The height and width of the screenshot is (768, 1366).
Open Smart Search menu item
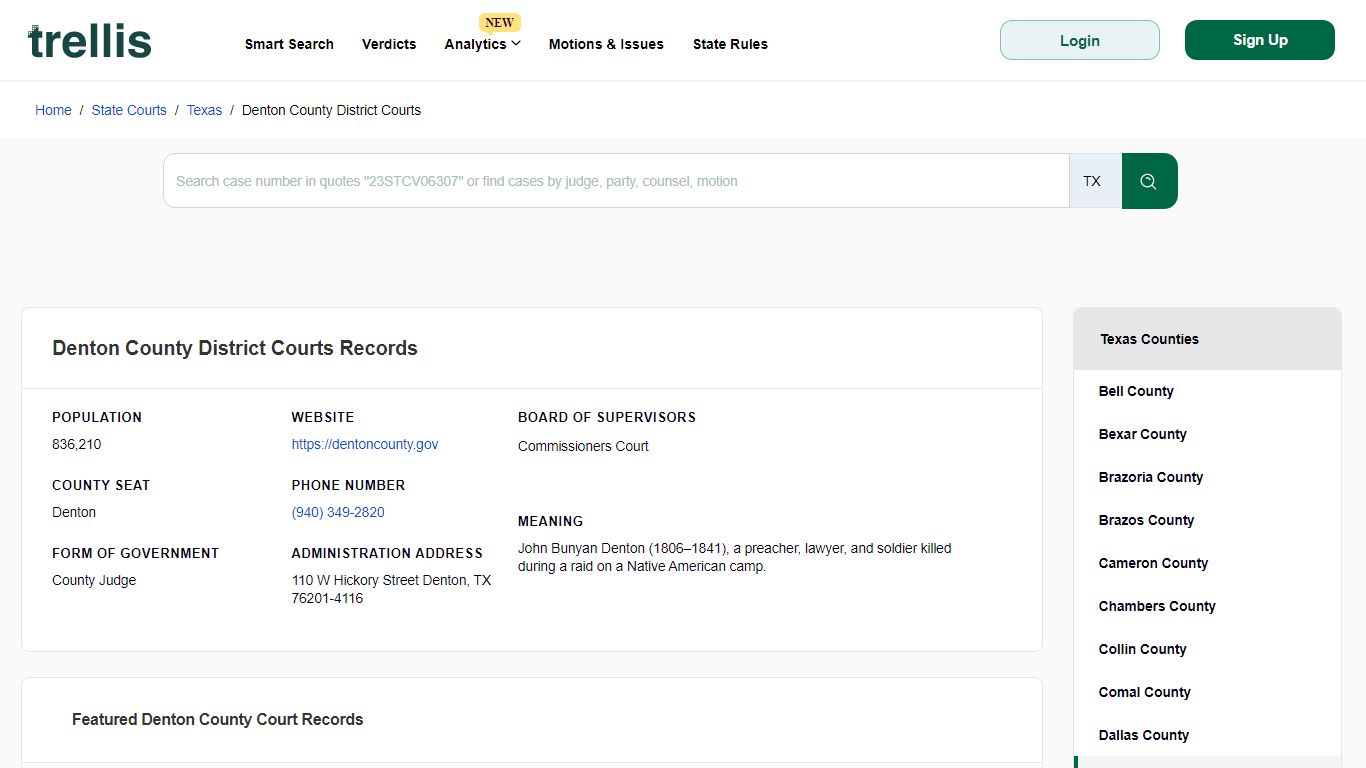click(289, 44)
